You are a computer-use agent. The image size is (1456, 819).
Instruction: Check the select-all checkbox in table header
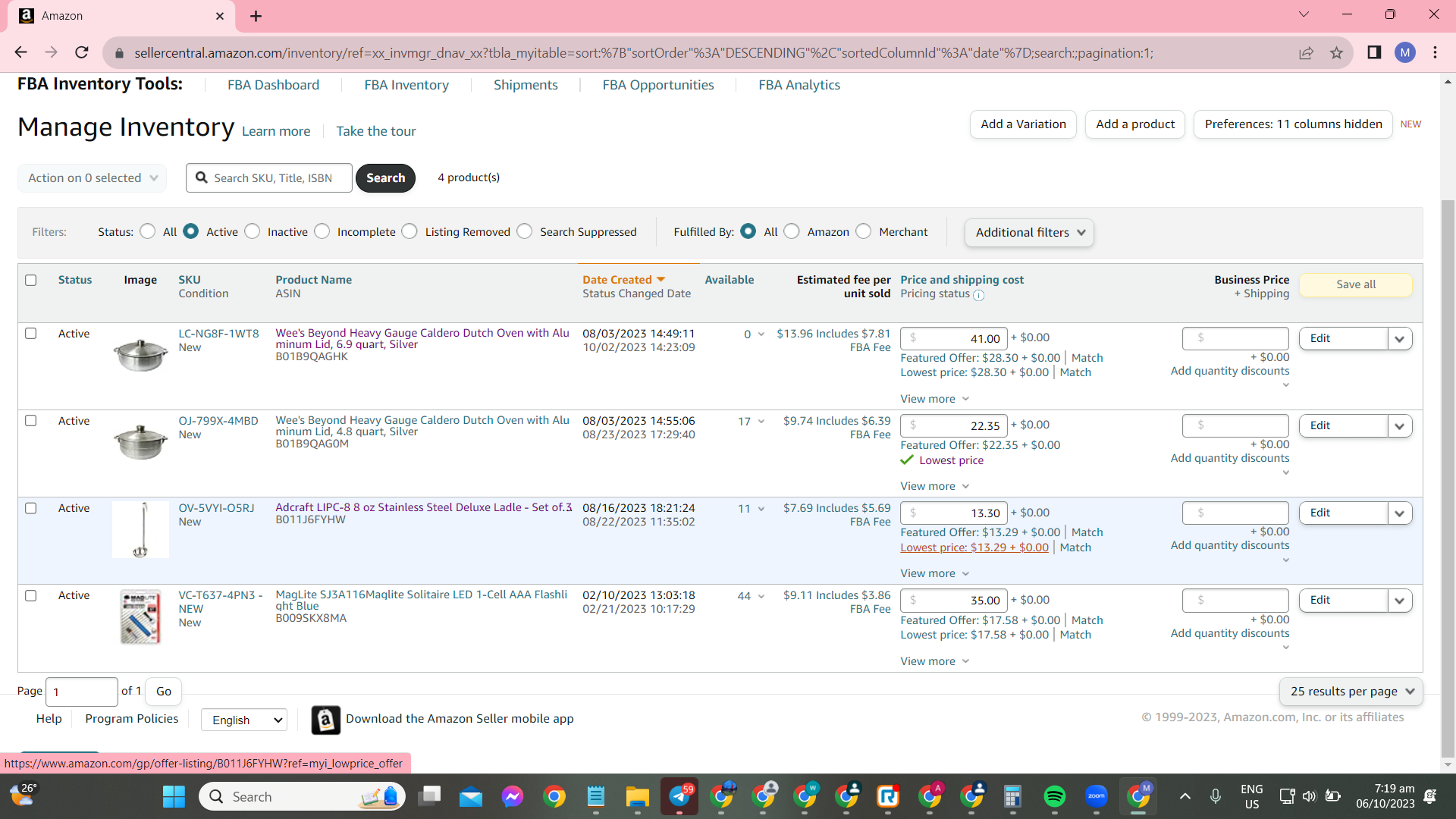[x=31, y=280]
